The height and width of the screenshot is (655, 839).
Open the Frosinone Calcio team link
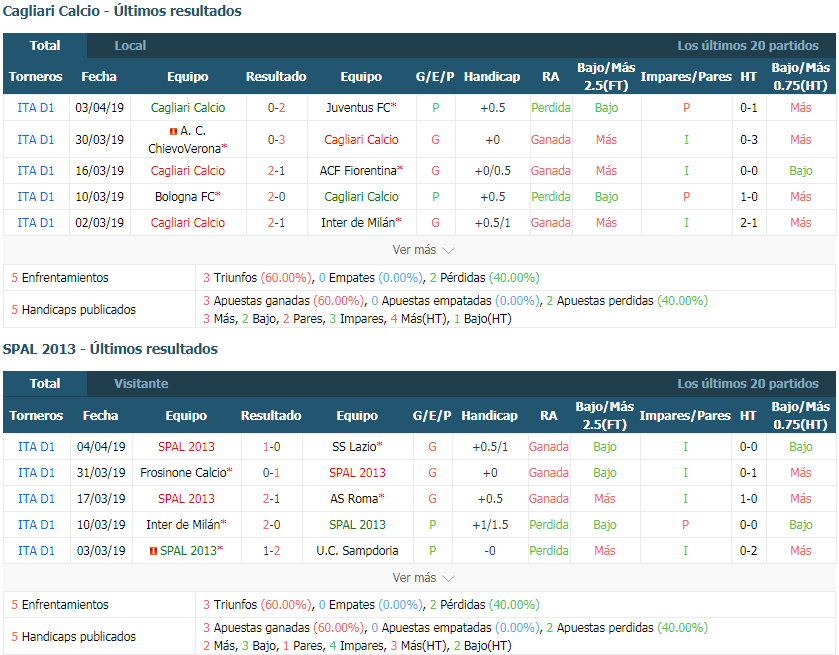(183, 473)
